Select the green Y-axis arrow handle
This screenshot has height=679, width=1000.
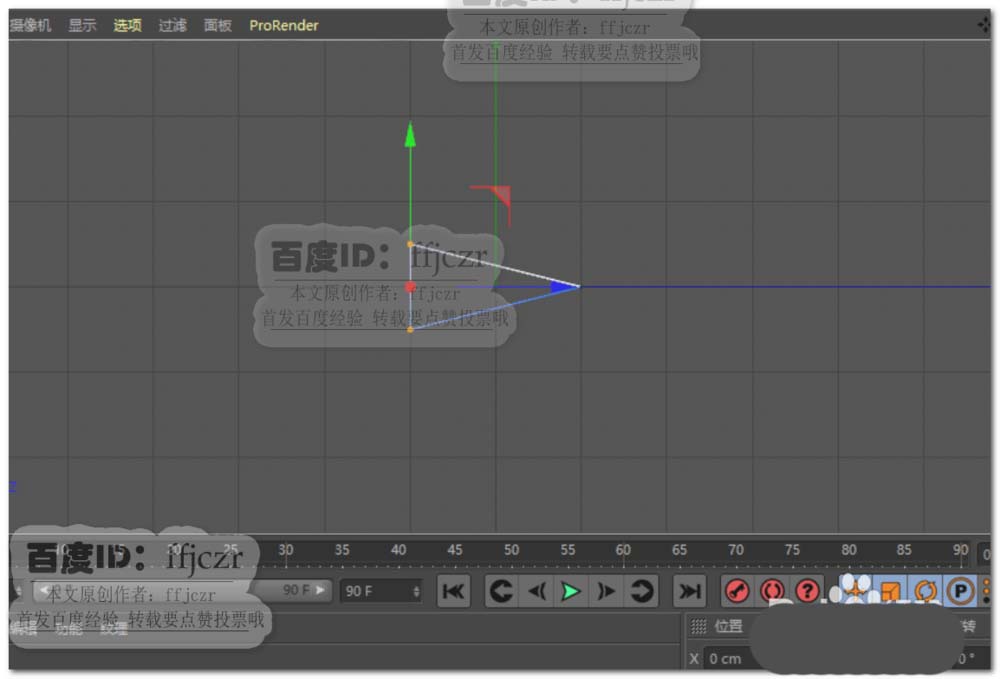tap(410, 135)
